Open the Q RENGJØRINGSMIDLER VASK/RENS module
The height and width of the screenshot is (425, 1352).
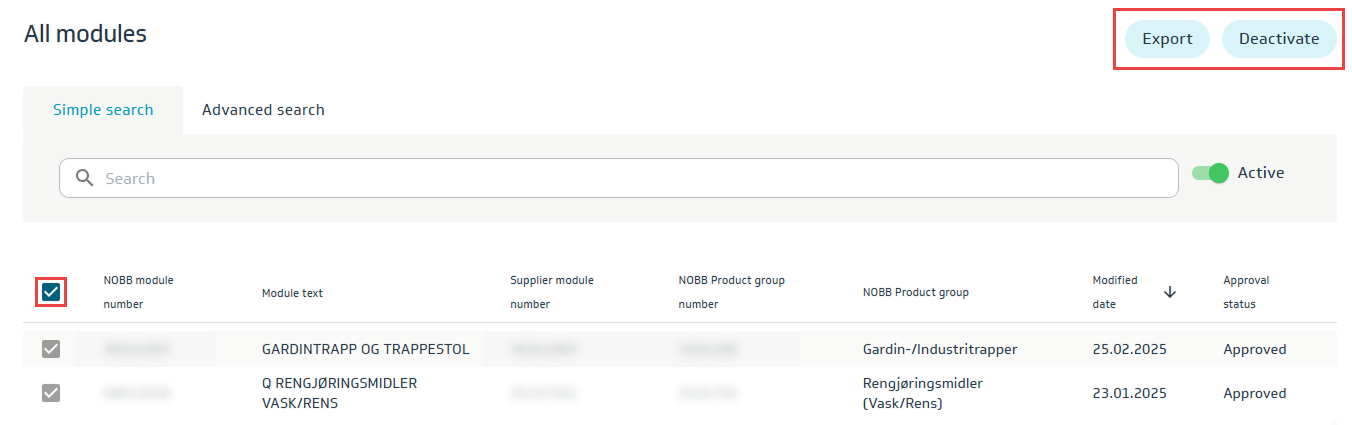tap(339, 393)
